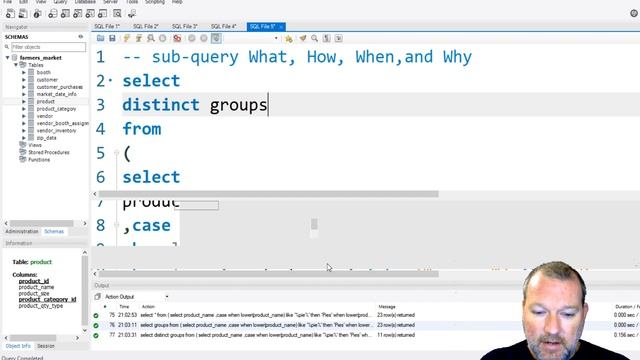
Task: Click the create new view icon
Action: pyautogui.click(x=78, y=13)
